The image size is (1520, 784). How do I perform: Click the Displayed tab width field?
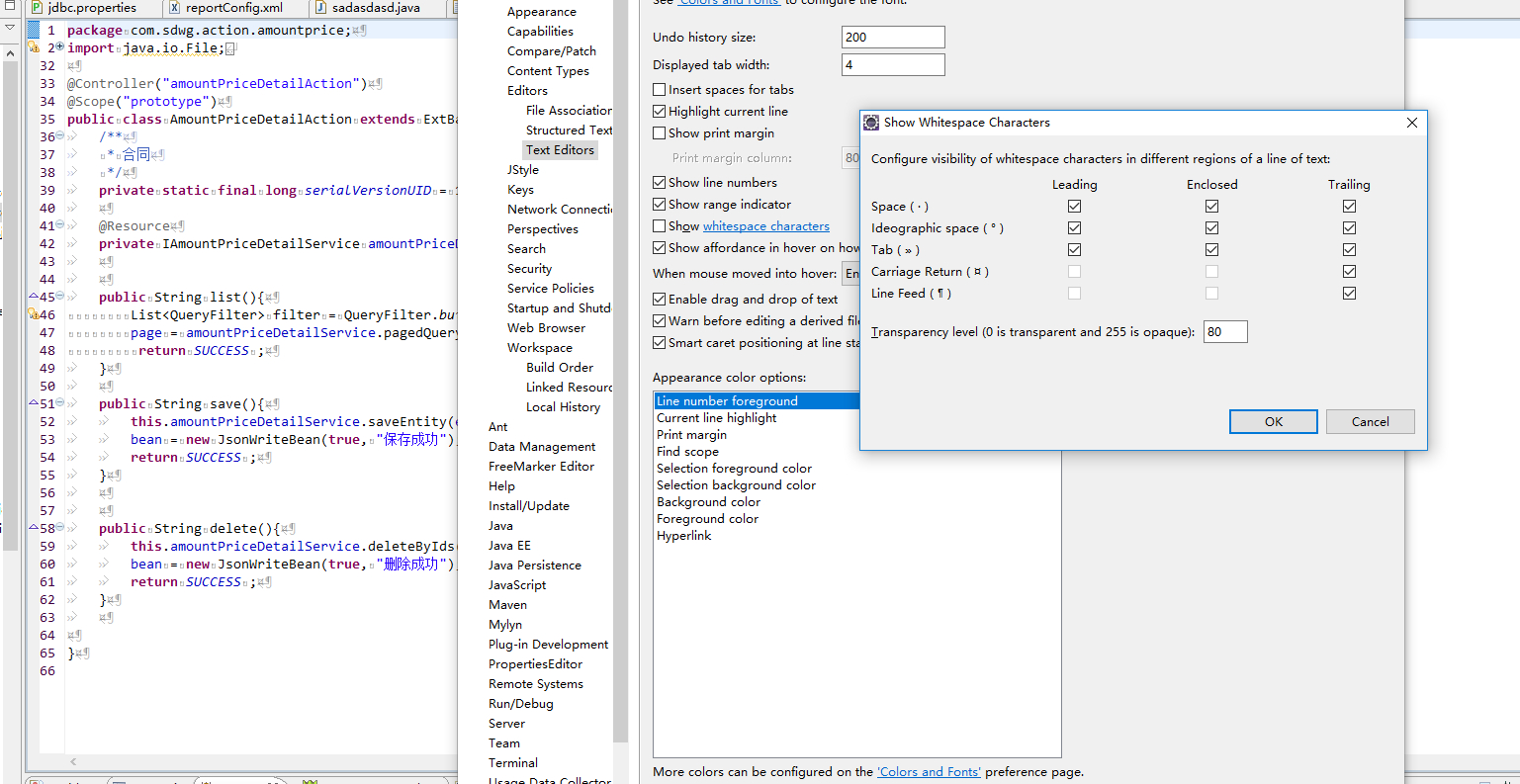(x=893, y=65)
